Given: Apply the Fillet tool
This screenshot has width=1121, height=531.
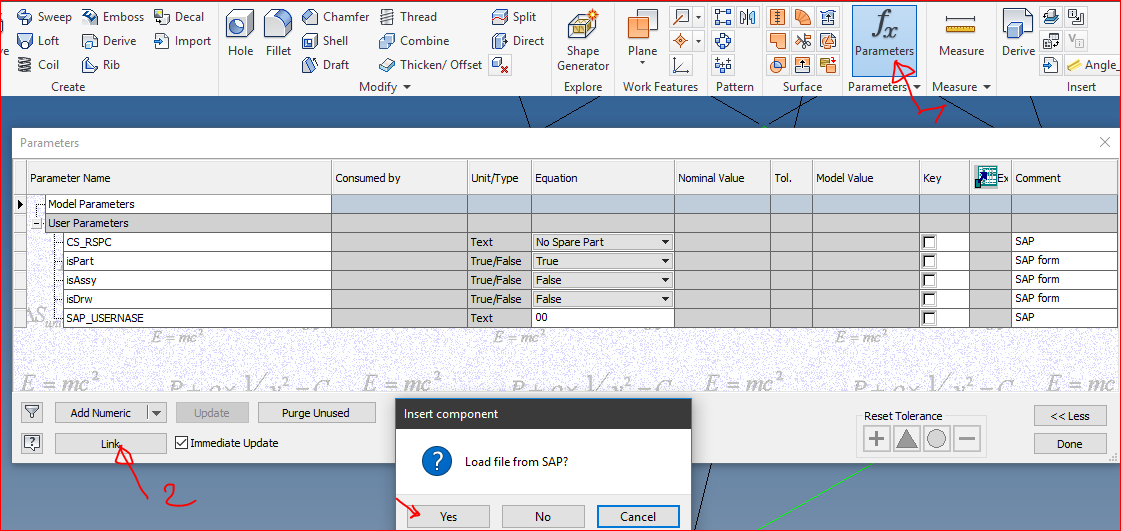Looking at the screenshot, I should 278,35.
